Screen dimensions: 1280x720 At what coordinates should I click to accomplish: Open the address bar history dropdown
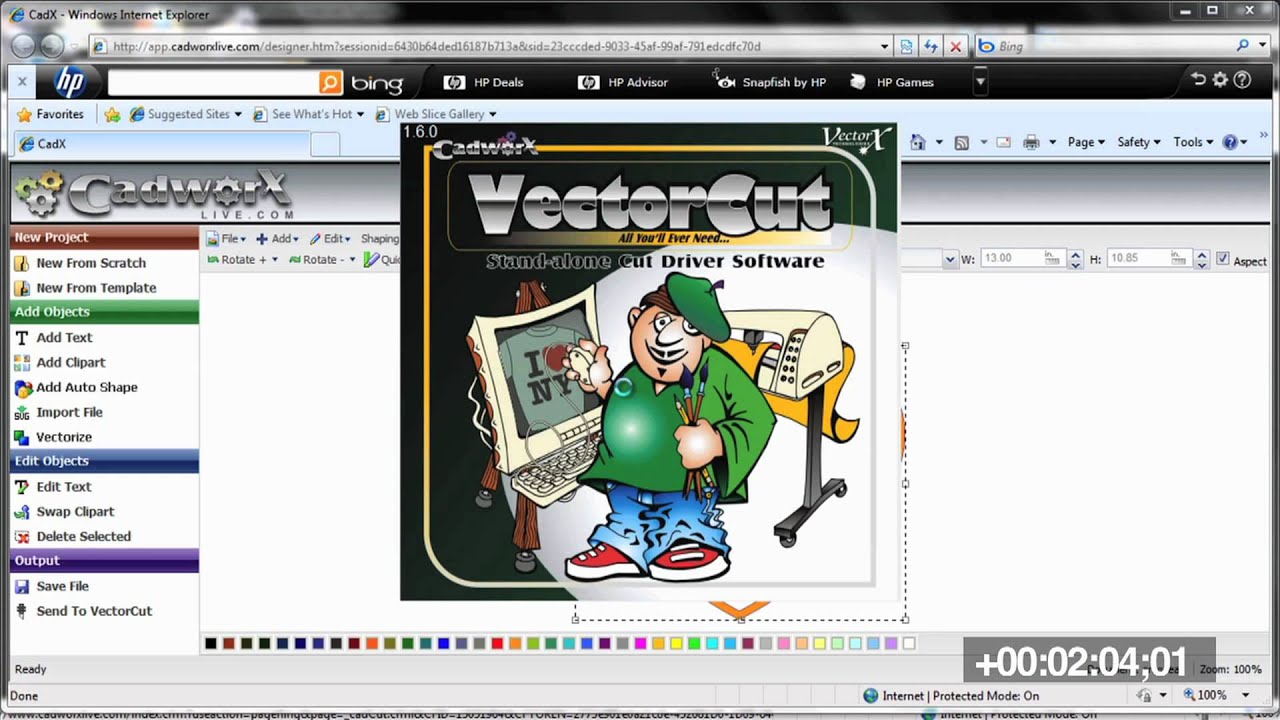pos(884,46)
